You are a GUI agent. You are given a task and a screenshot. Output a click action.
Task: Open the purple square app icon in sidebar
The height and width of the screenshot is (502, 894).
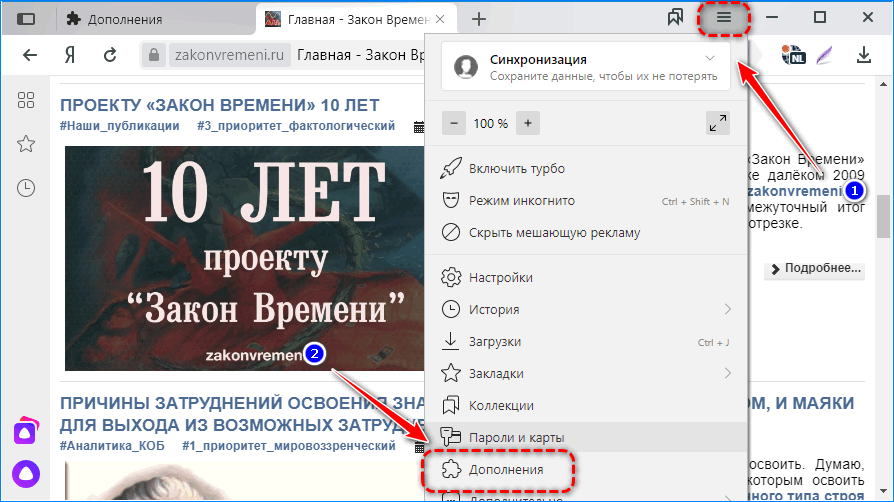coord(26,432)
